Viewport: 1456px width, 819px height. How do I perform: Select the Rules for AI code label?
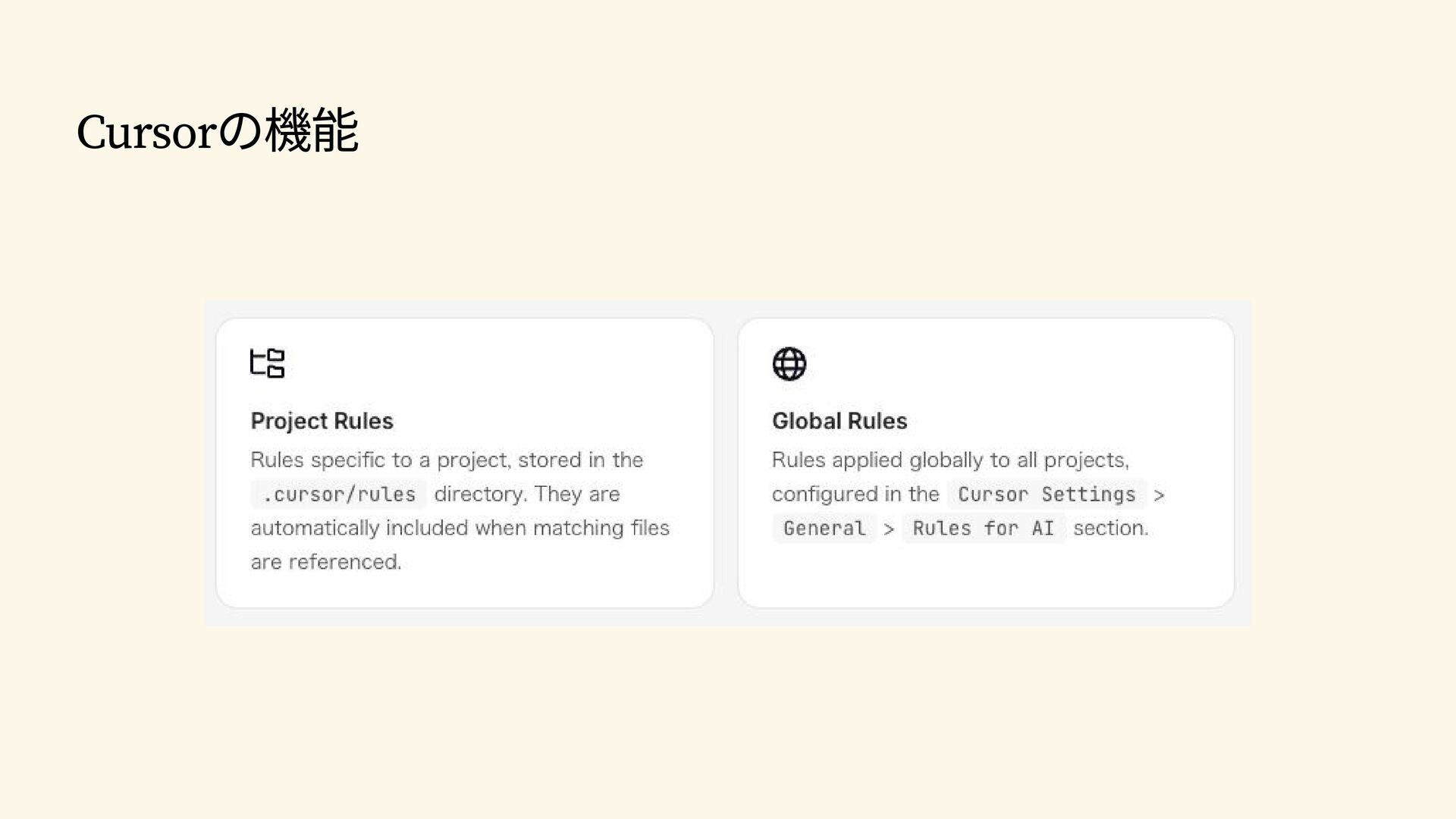pos(984,529)
